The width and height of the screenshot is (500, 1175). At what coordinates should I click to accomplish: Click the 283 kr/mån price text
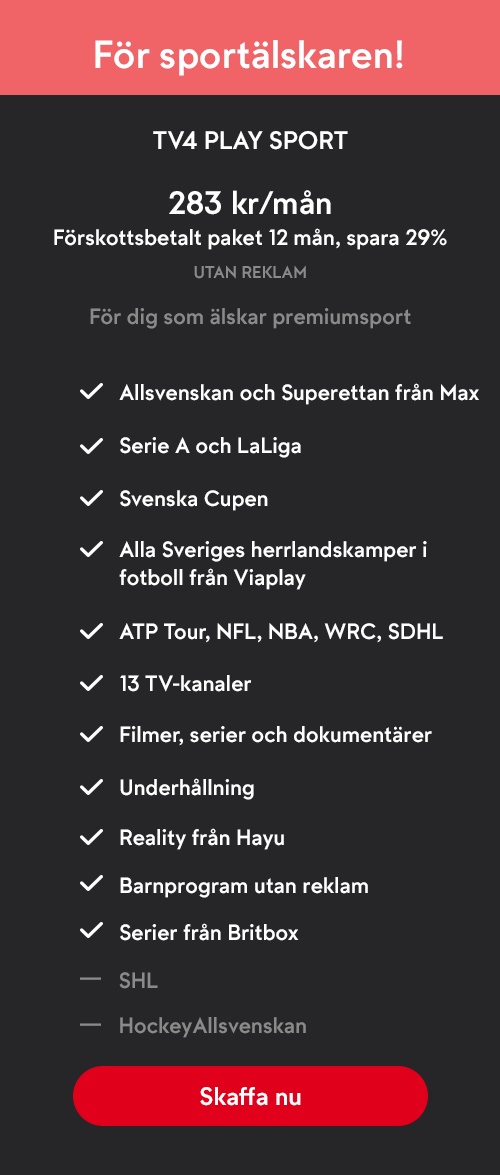tap(250, 204)
